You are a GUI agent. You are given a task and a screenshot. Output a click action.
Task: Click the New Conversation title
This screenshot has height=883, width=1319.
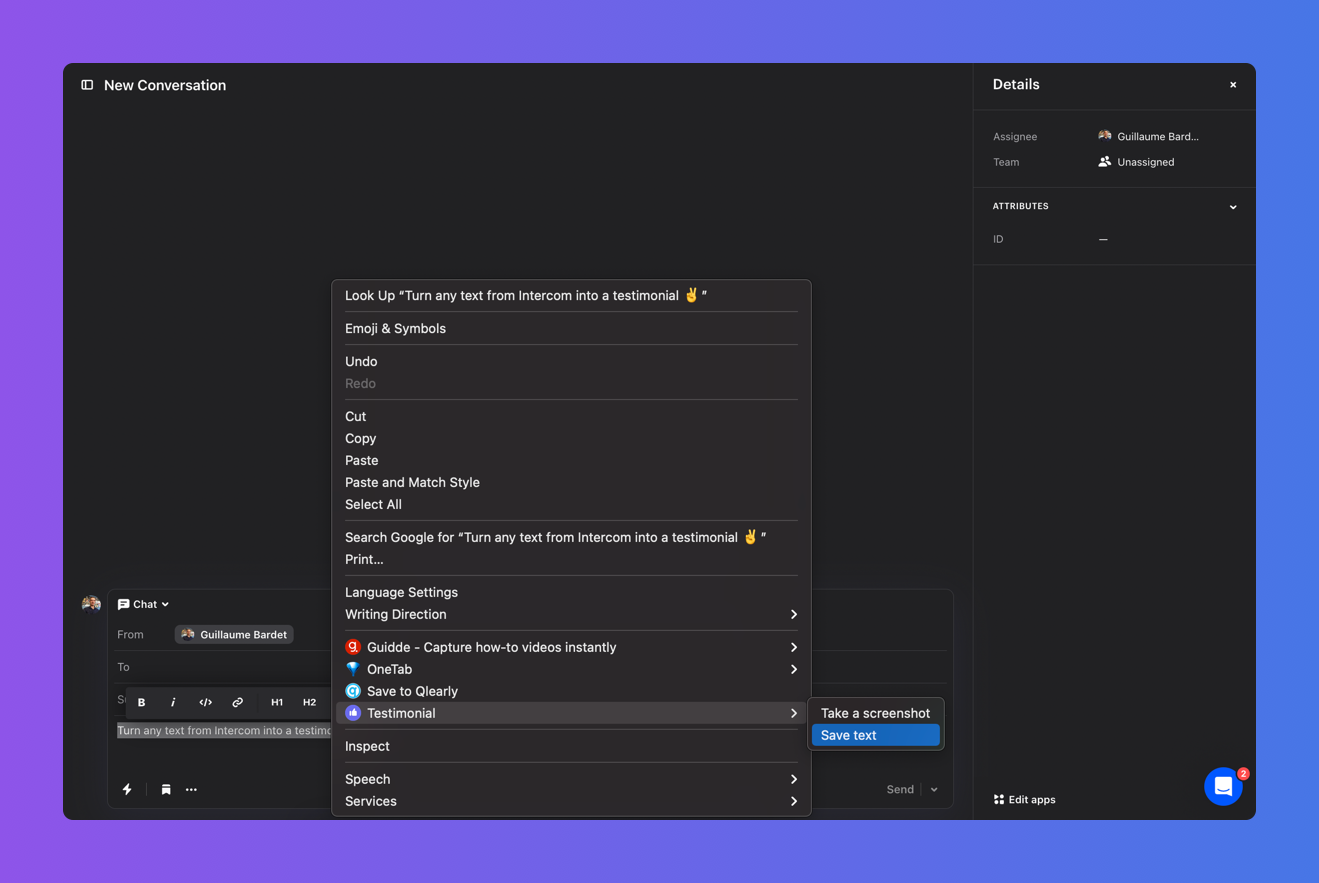(x=165, y=85)
